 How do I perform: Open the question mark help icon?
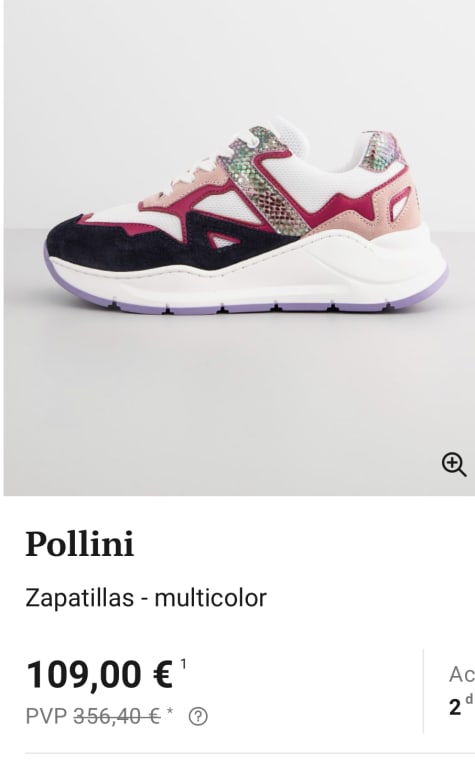198,717
